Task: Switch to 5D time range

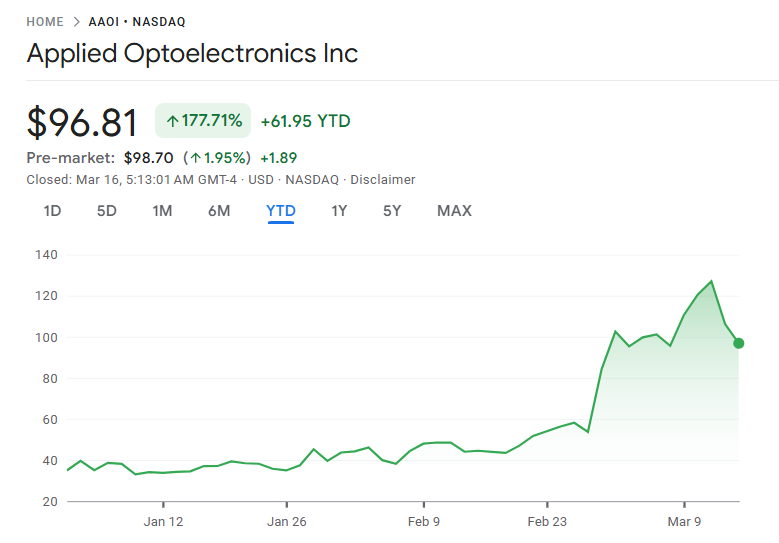Action: (x=106, y=211)
